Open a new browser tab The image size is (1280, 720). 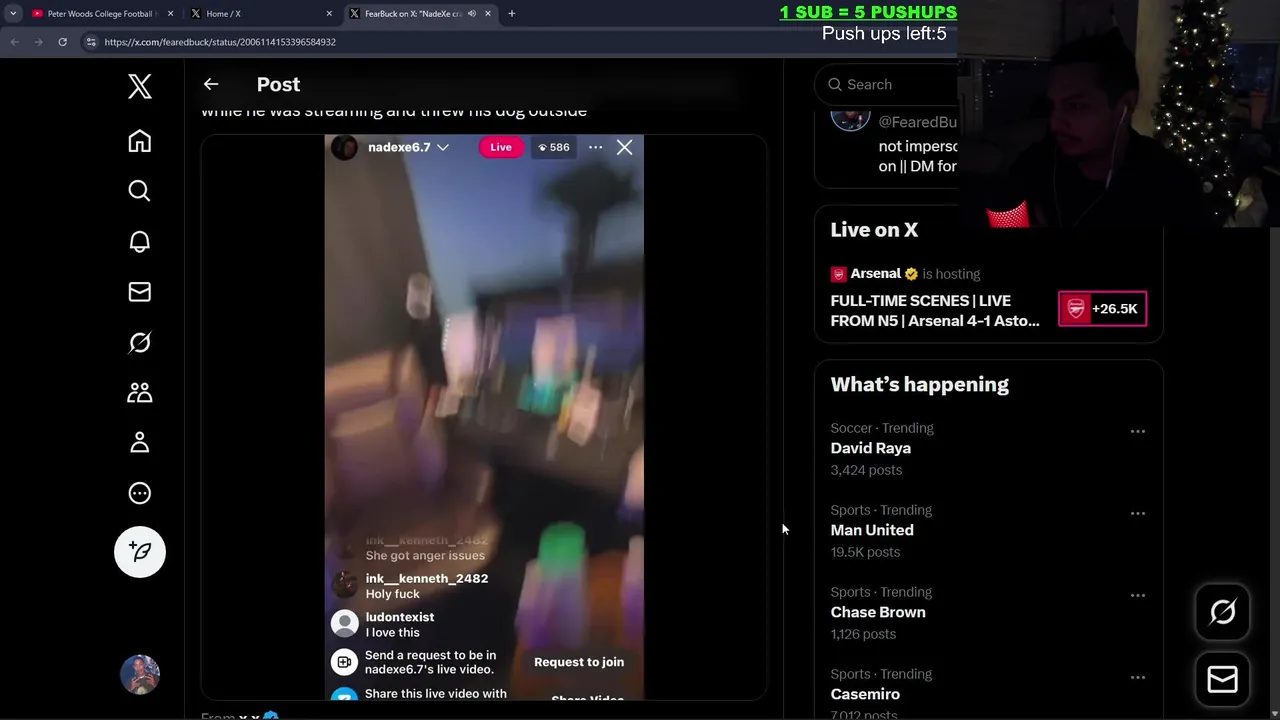512,14
